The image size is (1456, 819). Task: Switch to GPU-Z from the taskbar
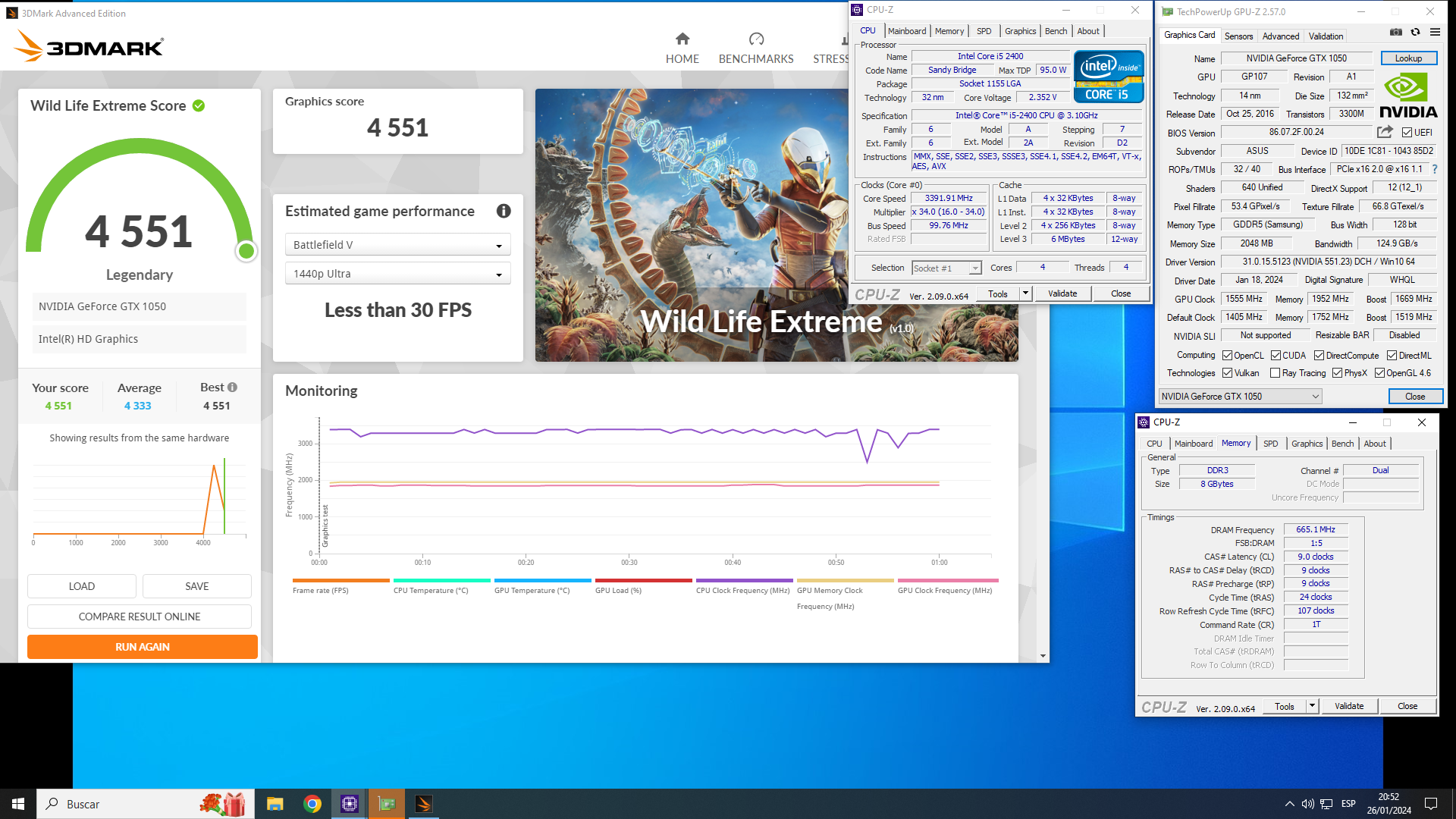click(x=387, y=804)
